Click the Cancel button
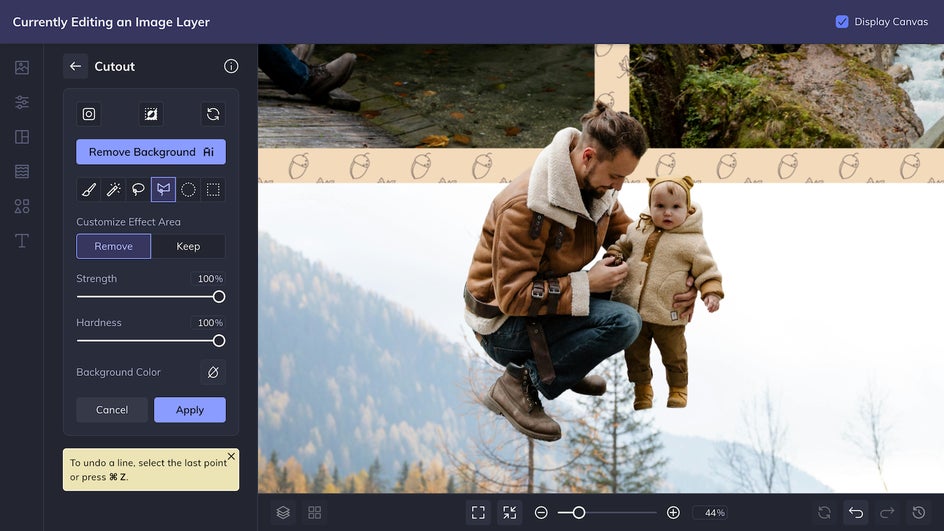Viewport: 944px width, 531px height. tap(112, 410)
